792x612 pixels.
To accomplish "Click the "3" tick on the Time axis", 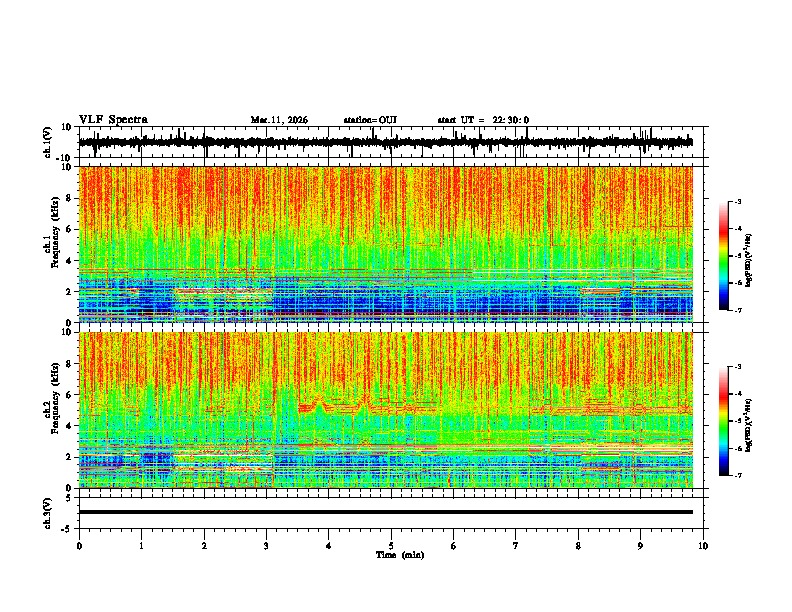I will (x=266, y=546).
